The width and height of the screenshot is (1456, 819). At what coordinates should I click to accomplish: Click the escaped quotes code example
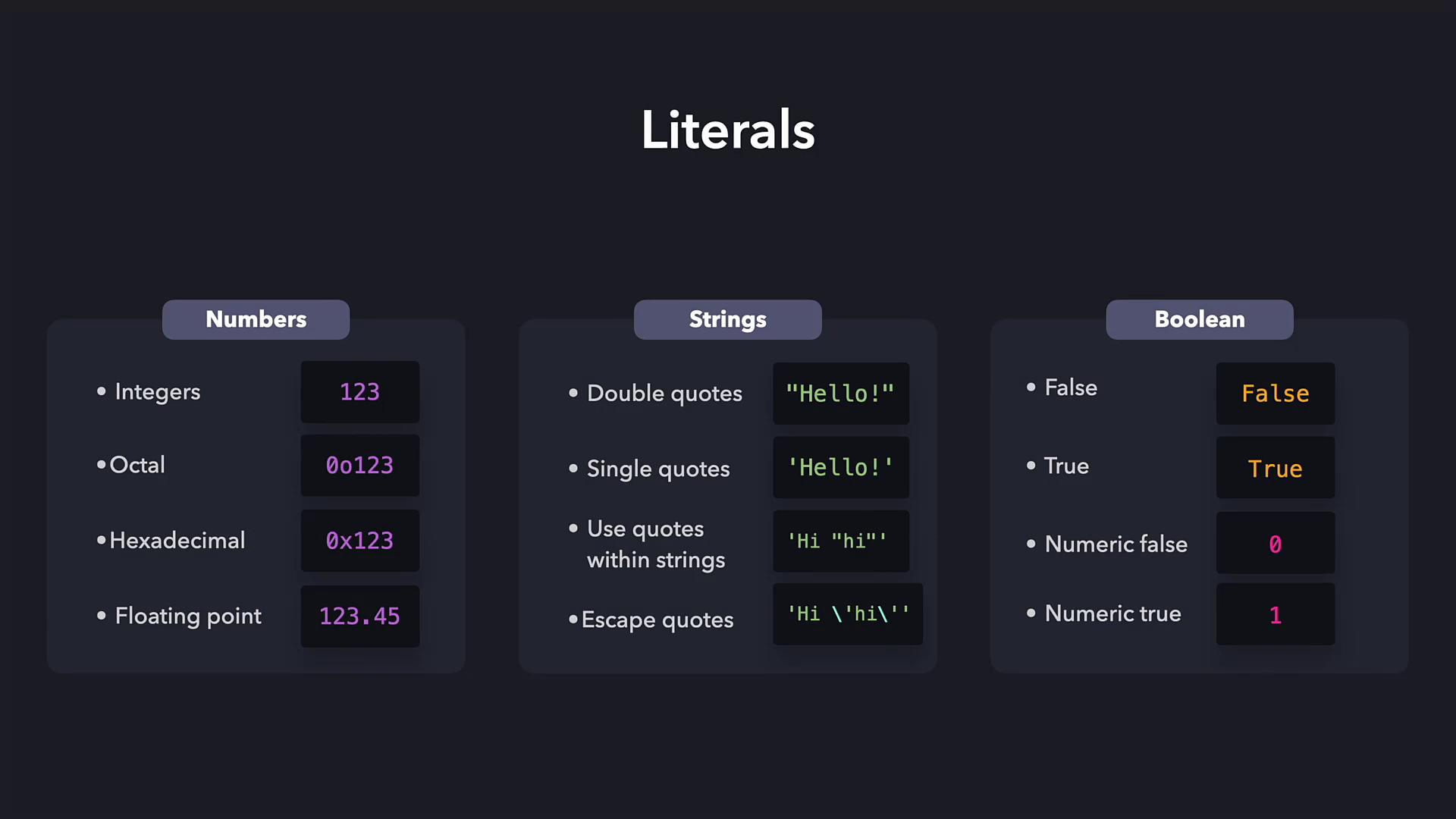pyautogui.click(x=847, y=614)
